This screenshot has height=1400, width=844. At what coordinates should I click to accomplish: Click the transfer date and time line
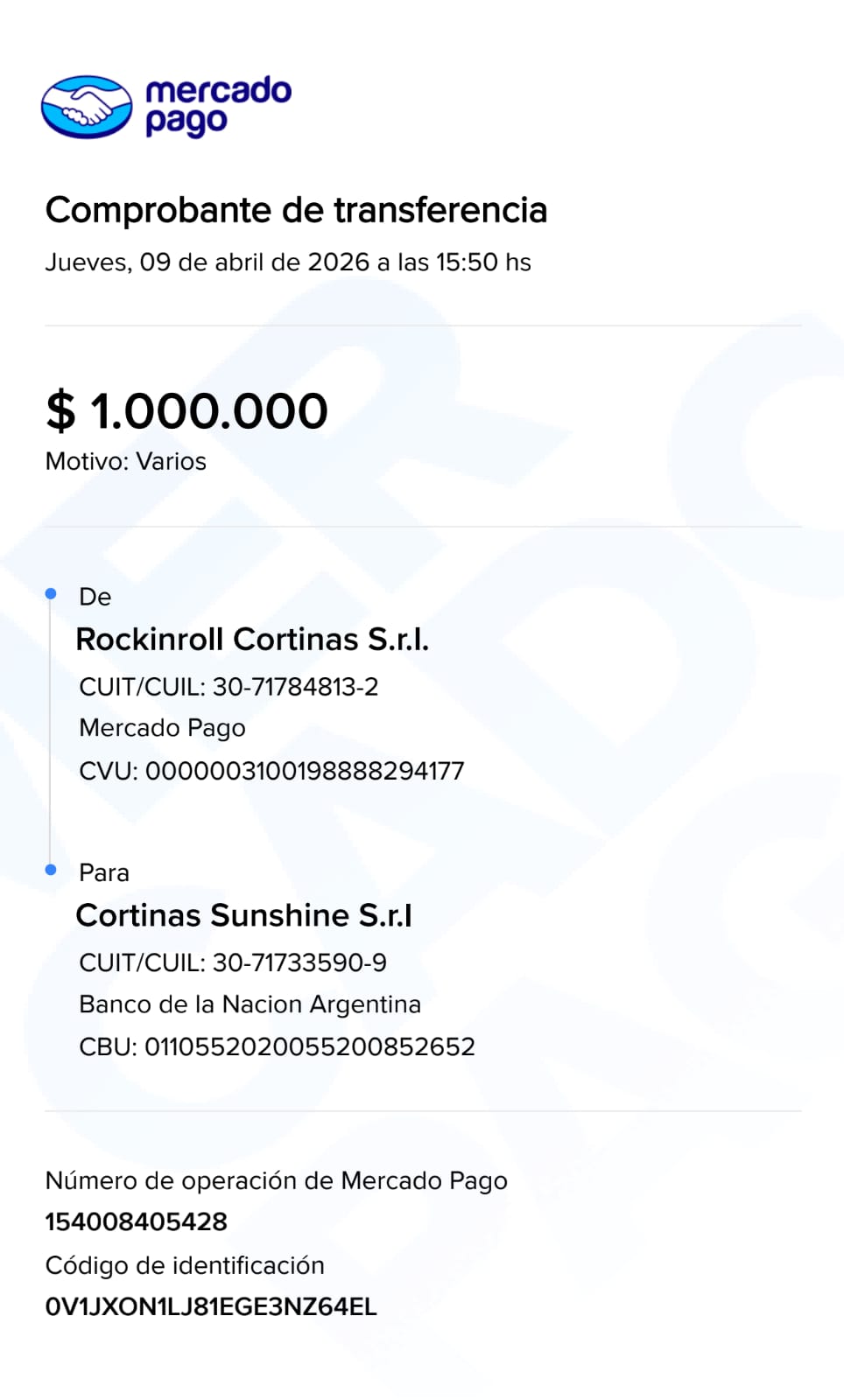(x=288, y=262)
